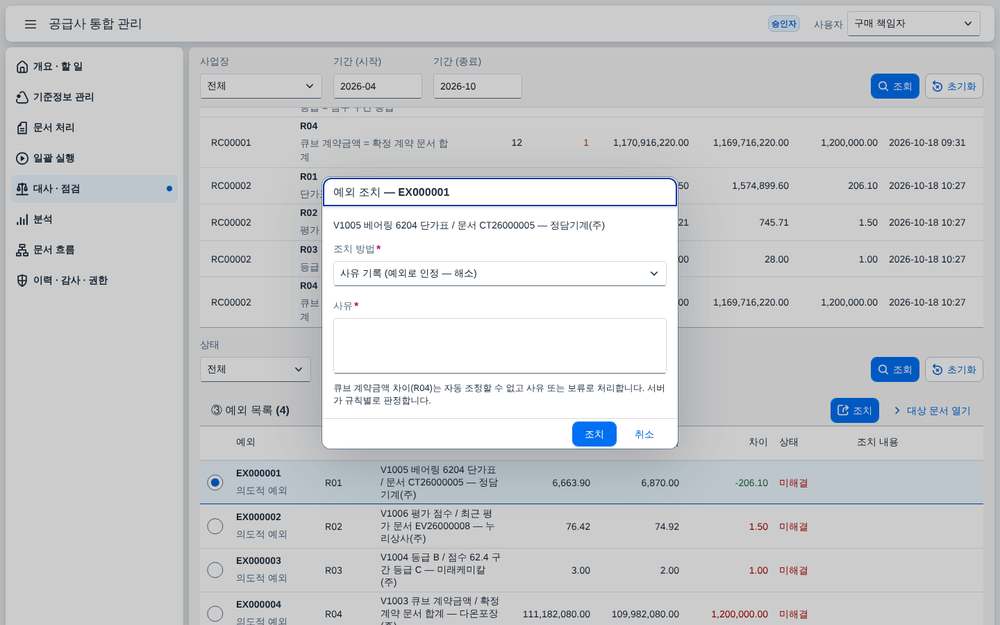The width and height of the screenshot is (1000, 625).
Task: Click the 조치 button above the exception list
Action: click(855, 410)
